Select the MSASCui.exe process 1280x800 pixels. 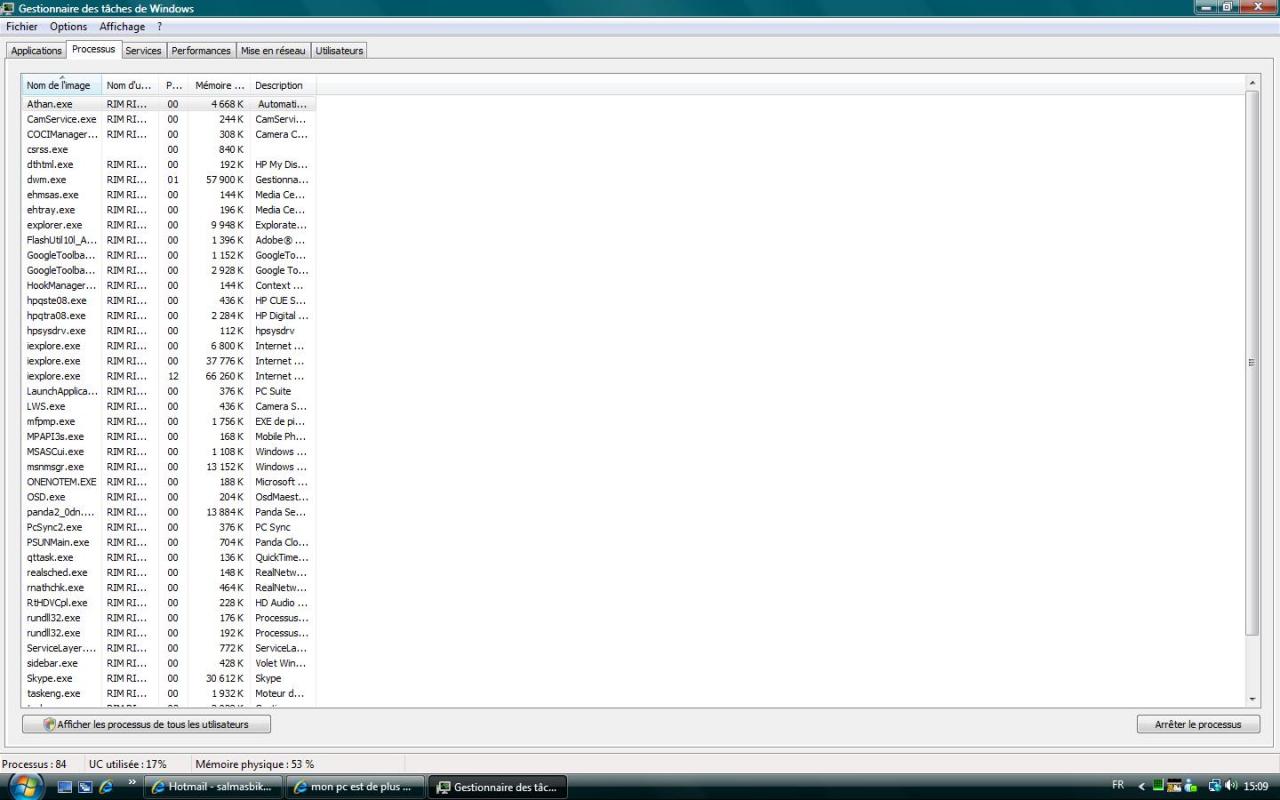click(168, 451)
